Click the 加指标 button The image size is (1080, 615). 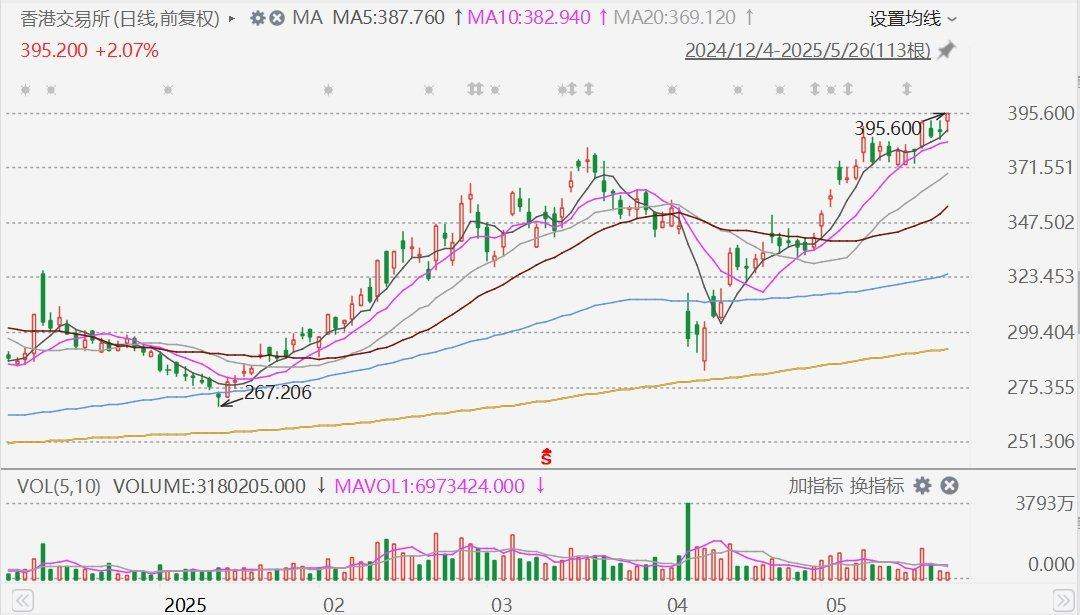pos(816,486)
